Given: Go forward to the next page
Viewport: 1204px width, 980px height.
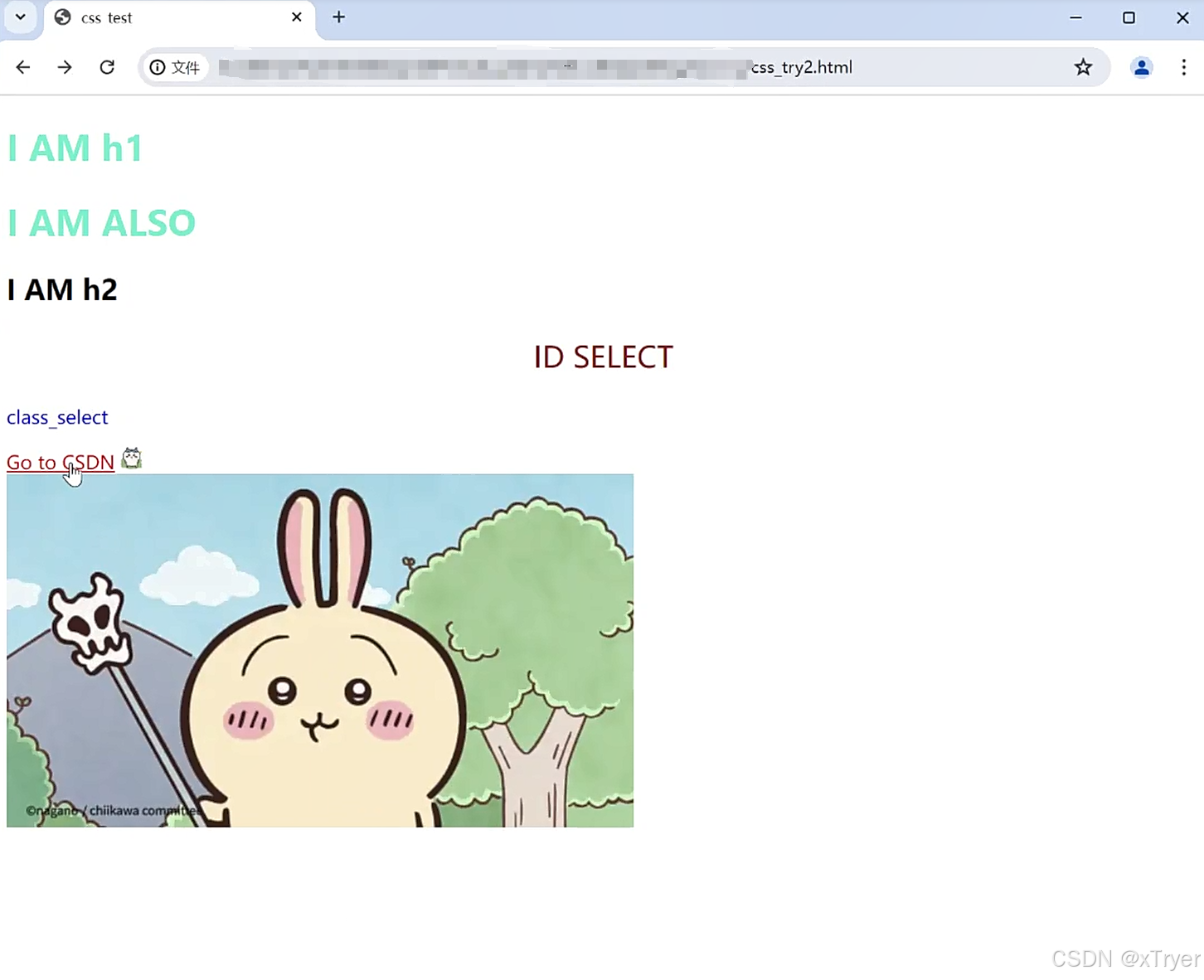Looking at the screenshot, I should tap(65, 67).
